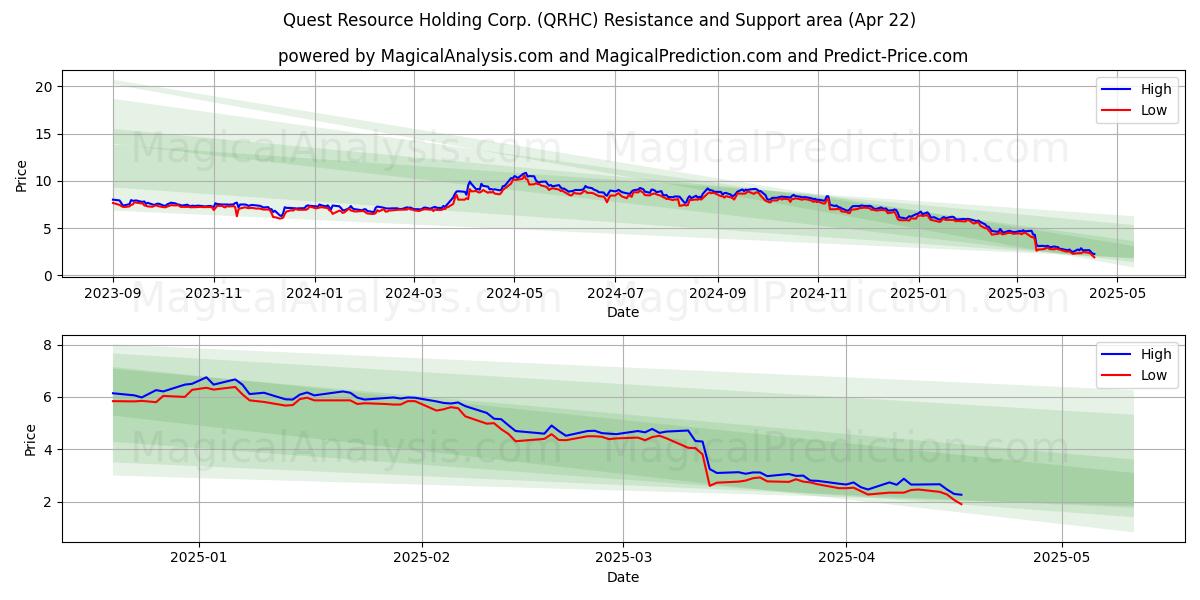Click the '2025-03' date label on bottom chart

click(623, 559)
